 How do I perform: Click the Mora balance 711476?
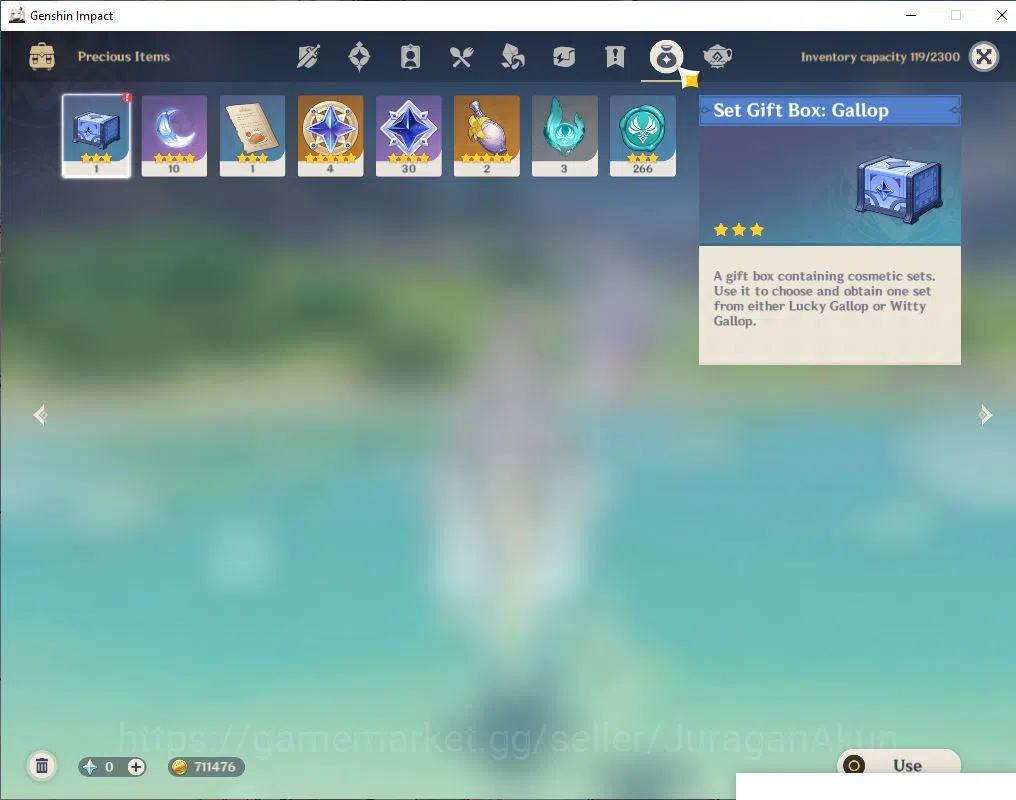(x=206, y=767)
